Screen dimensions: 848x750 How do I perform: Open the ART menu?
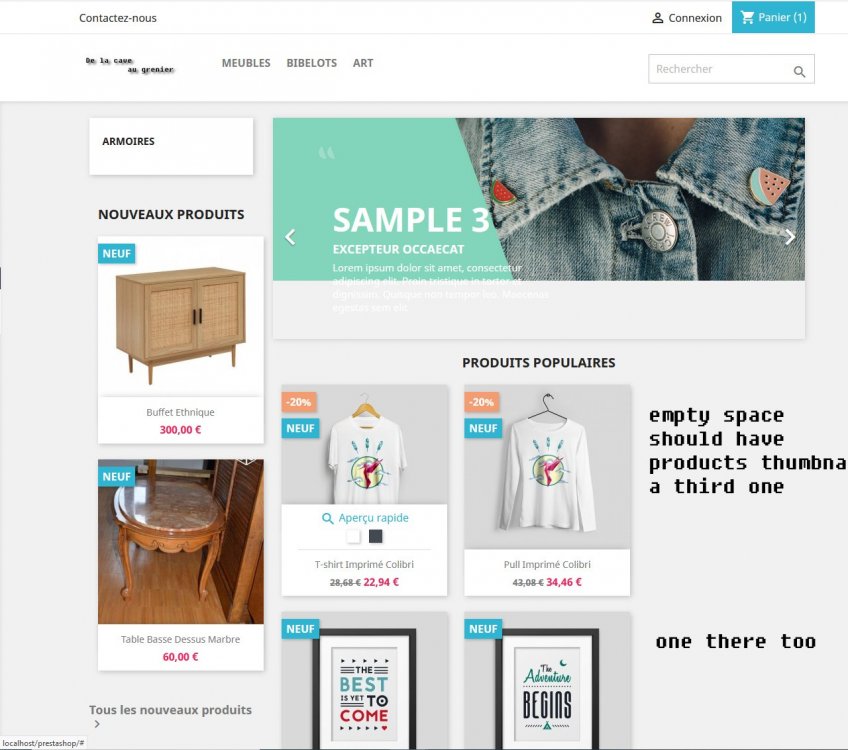363,63
